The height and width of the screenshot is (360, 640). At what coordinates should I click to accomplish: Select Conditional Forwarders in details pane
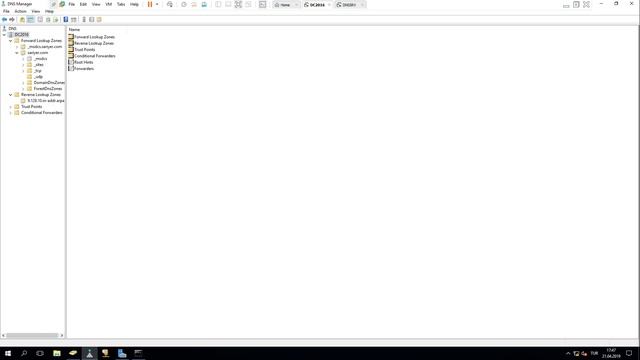95,56
